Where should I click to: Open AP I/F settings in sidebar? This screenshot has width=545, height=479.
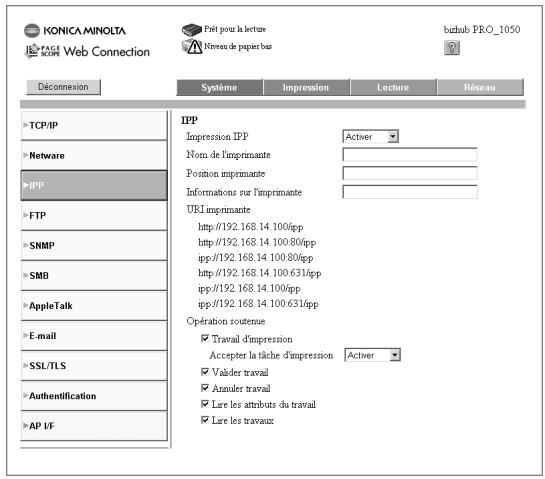(x=94, y=426)
